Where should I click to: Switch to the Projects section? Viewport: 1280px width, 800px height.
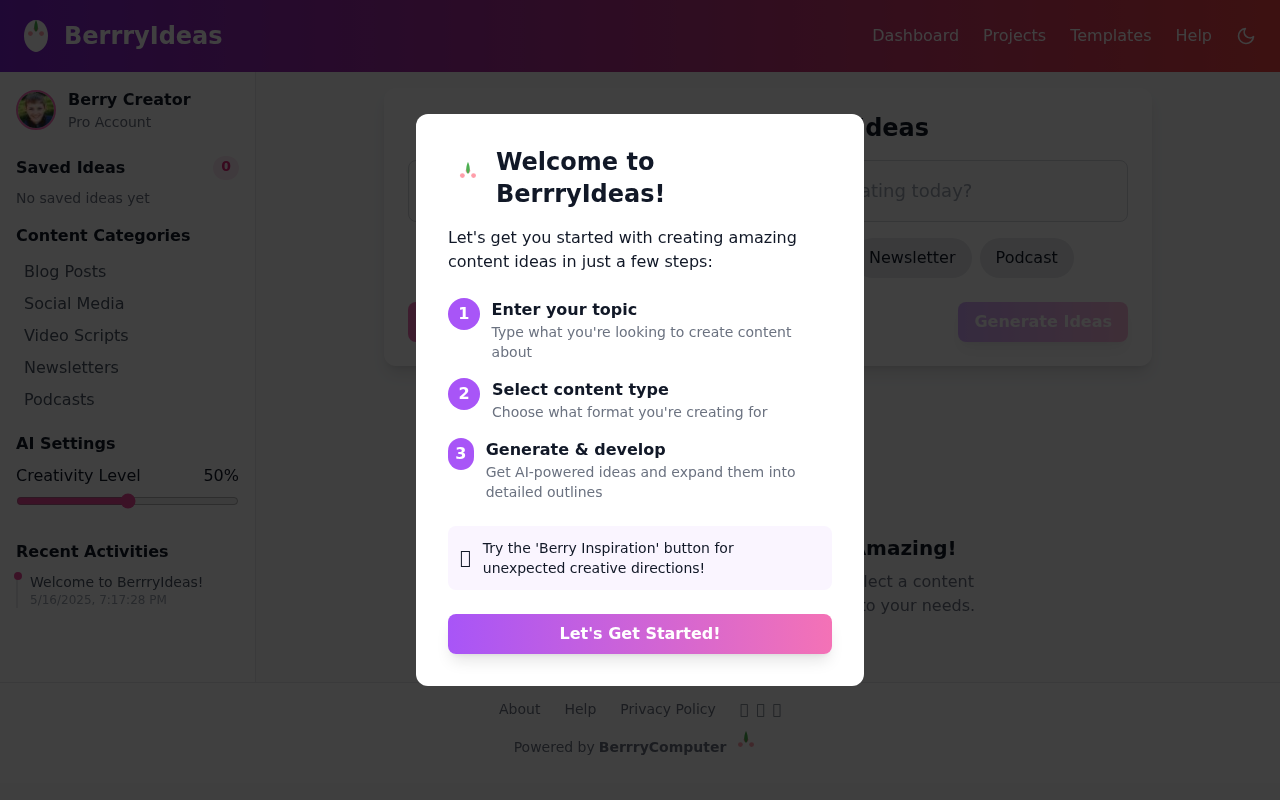tap(1014, 35)
